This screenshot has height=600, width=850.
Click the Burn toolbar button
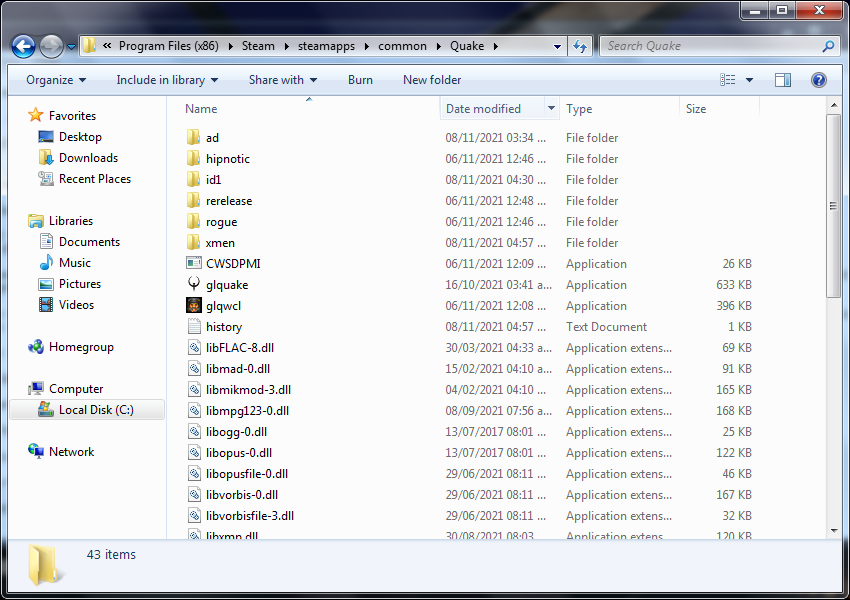[x=360, y=80]
